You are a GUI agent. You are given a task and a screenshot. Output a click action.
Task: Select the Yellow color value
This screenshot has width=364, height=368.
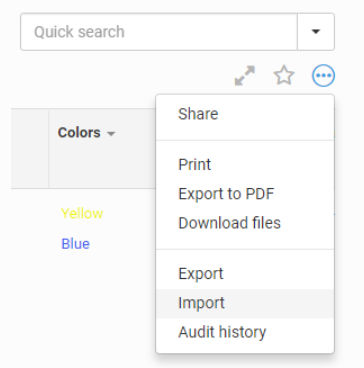82,213
